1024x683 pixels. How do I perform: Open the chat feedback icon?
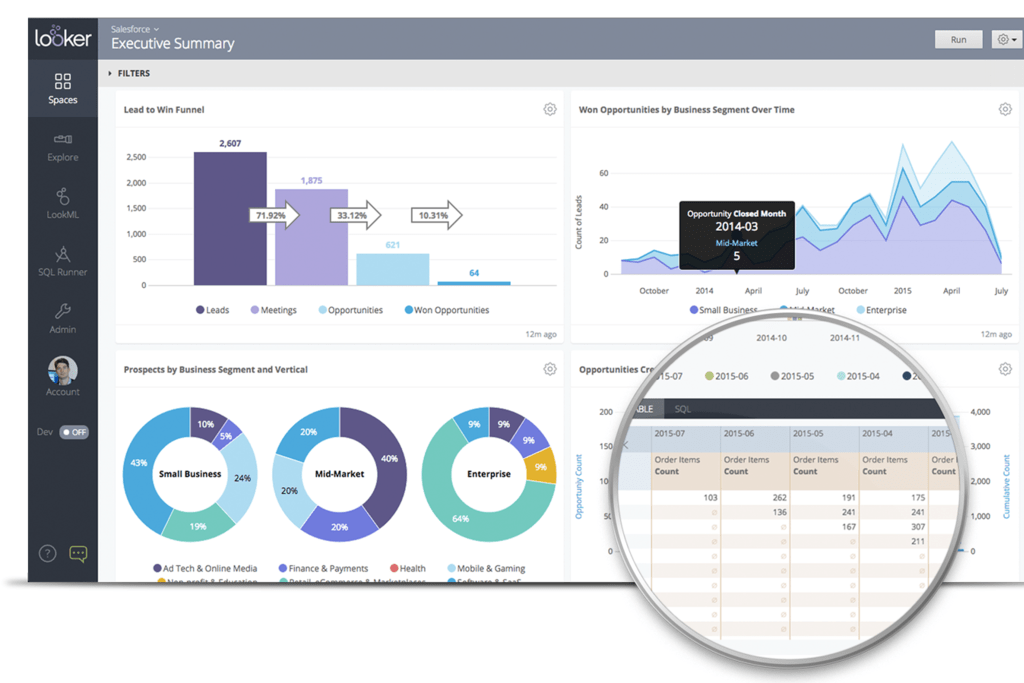(78, 554)
